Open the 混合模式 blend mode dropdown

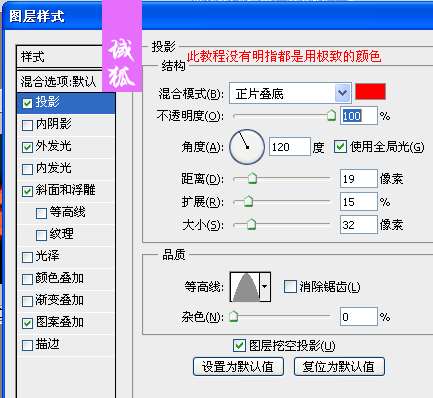click(290, 93)
